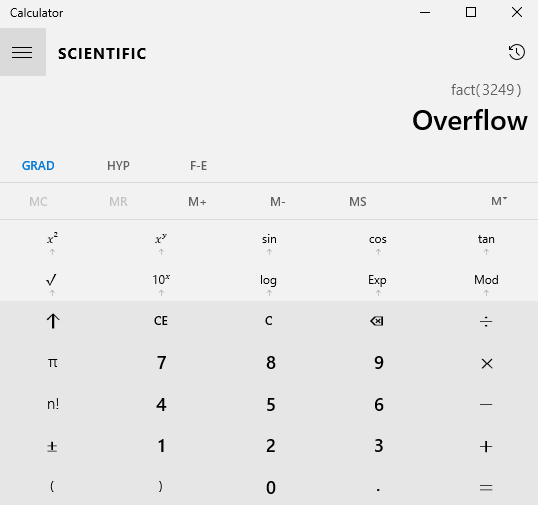This screenshot has width=538, height=505.
Task: Click the equals key
Action: tap(486, 488)
